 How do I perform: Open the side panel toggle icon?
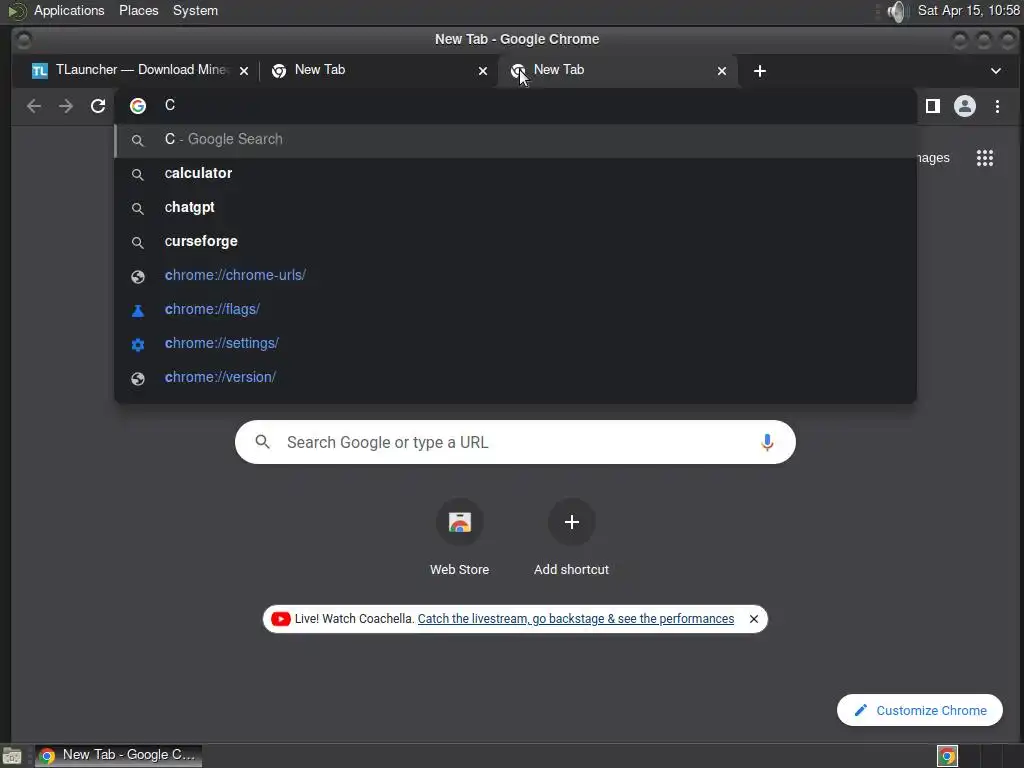[x=933, y=106]
